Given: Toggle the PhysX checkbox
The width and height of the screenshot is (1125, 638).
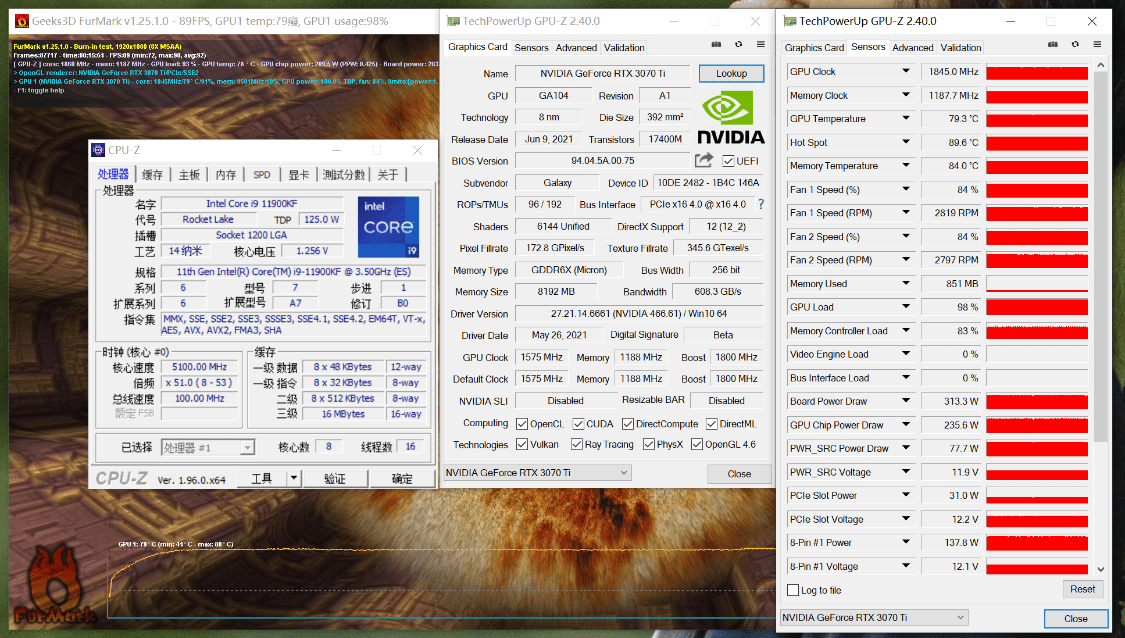Looking at the screenshot, I should coord(649,444).
